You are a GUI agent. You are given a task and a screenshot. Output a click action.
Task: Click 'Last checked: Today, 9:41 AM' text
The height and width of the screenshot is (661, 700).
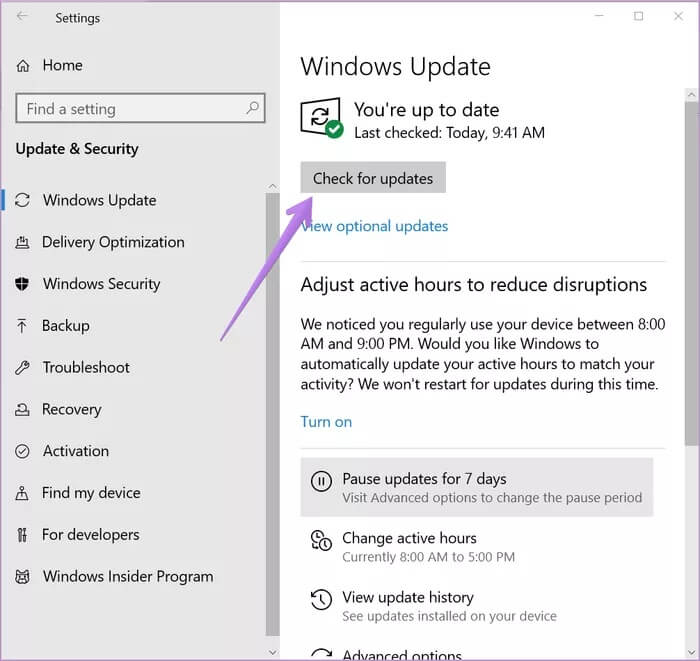pos(449,133)
